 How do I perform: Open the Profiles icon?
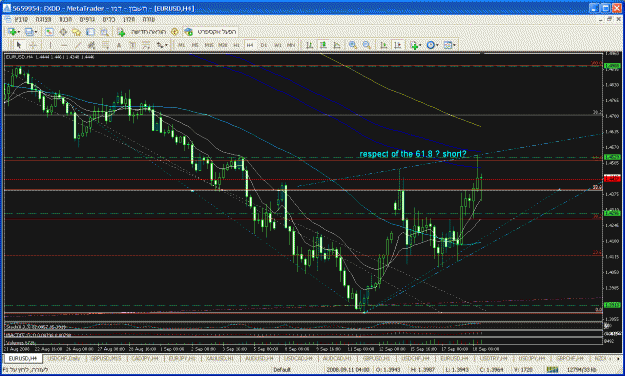click(x=29, y=32)
